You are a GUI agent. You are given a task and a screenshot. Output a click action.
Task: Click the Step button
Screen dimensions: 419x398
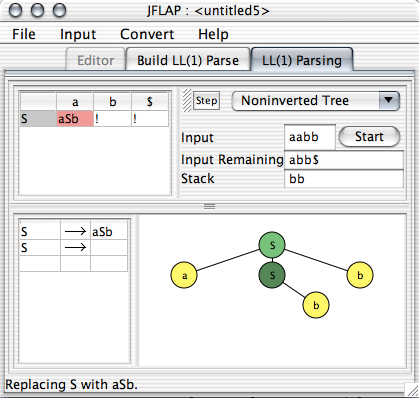(206, 101)
